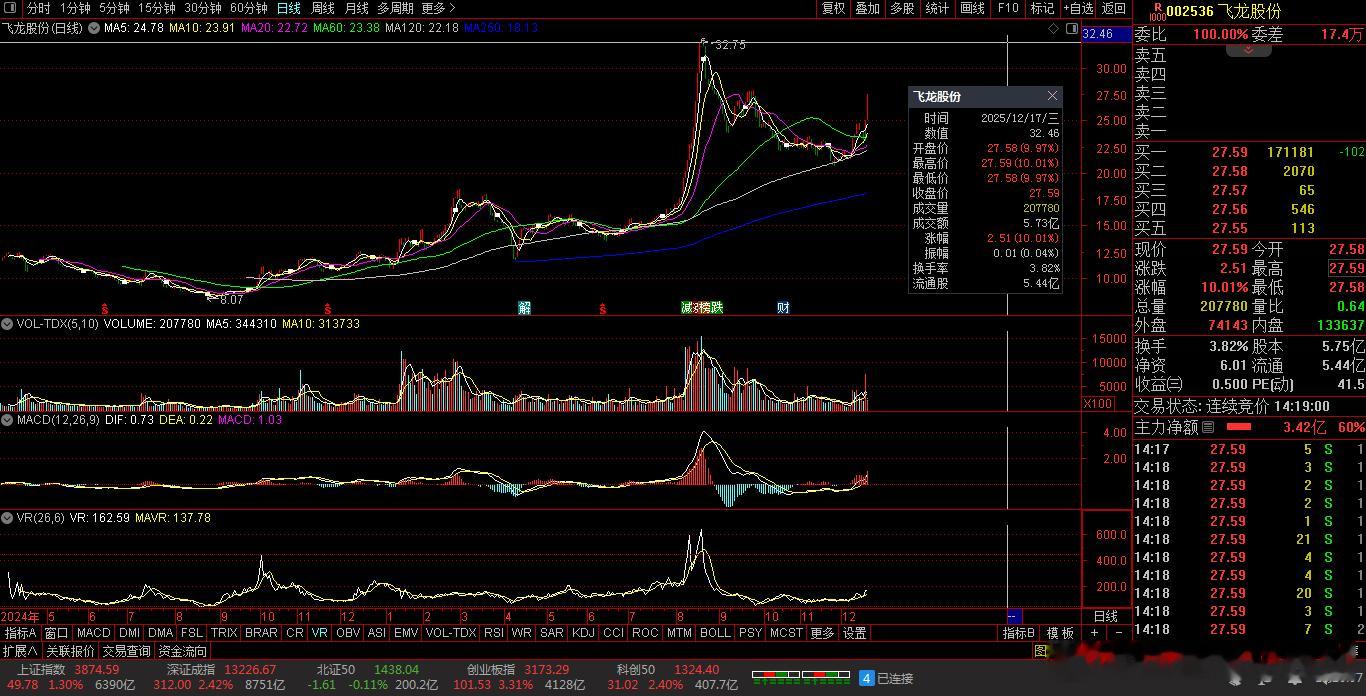Screen dimensions: 1366x696
Task: Collapse the 扩展∧ panel
Action: point(20,651)
